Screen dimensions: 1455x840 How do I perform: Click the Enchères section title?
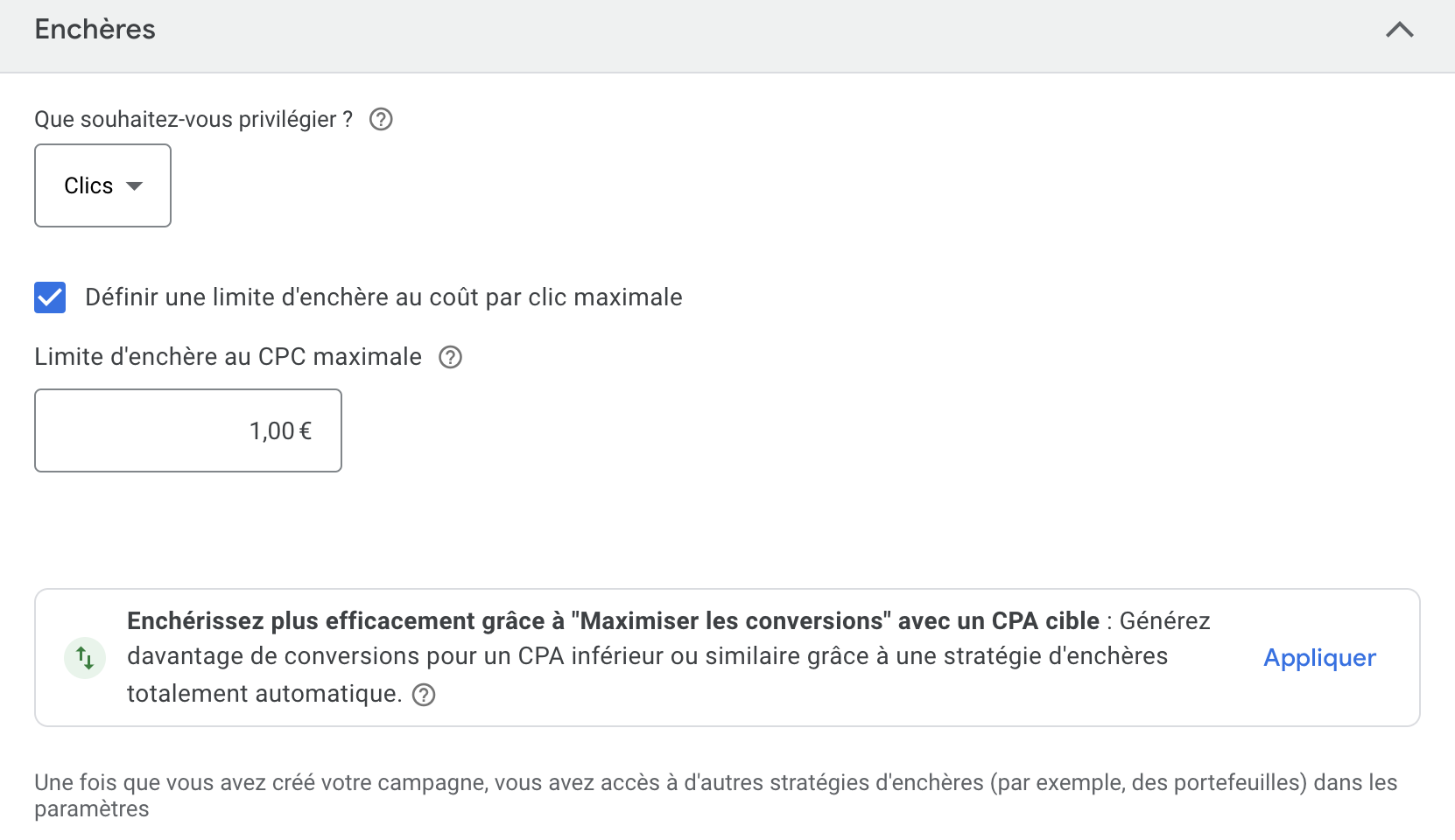(95, 30)
